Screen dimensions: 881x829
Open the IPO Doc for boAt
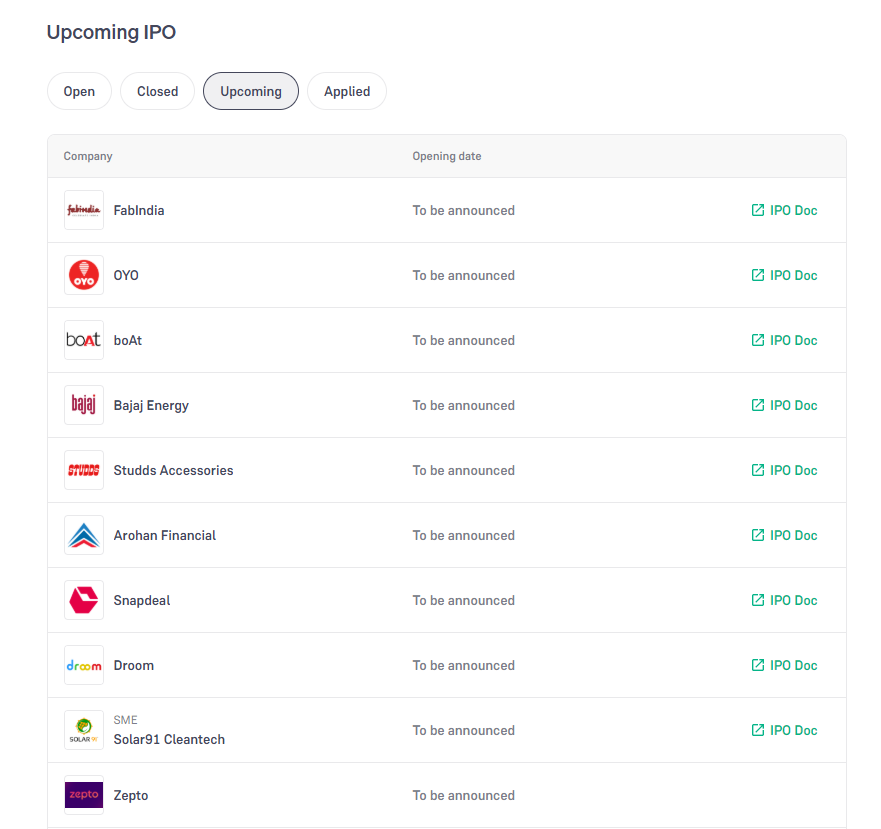click(x=784, y=340)
